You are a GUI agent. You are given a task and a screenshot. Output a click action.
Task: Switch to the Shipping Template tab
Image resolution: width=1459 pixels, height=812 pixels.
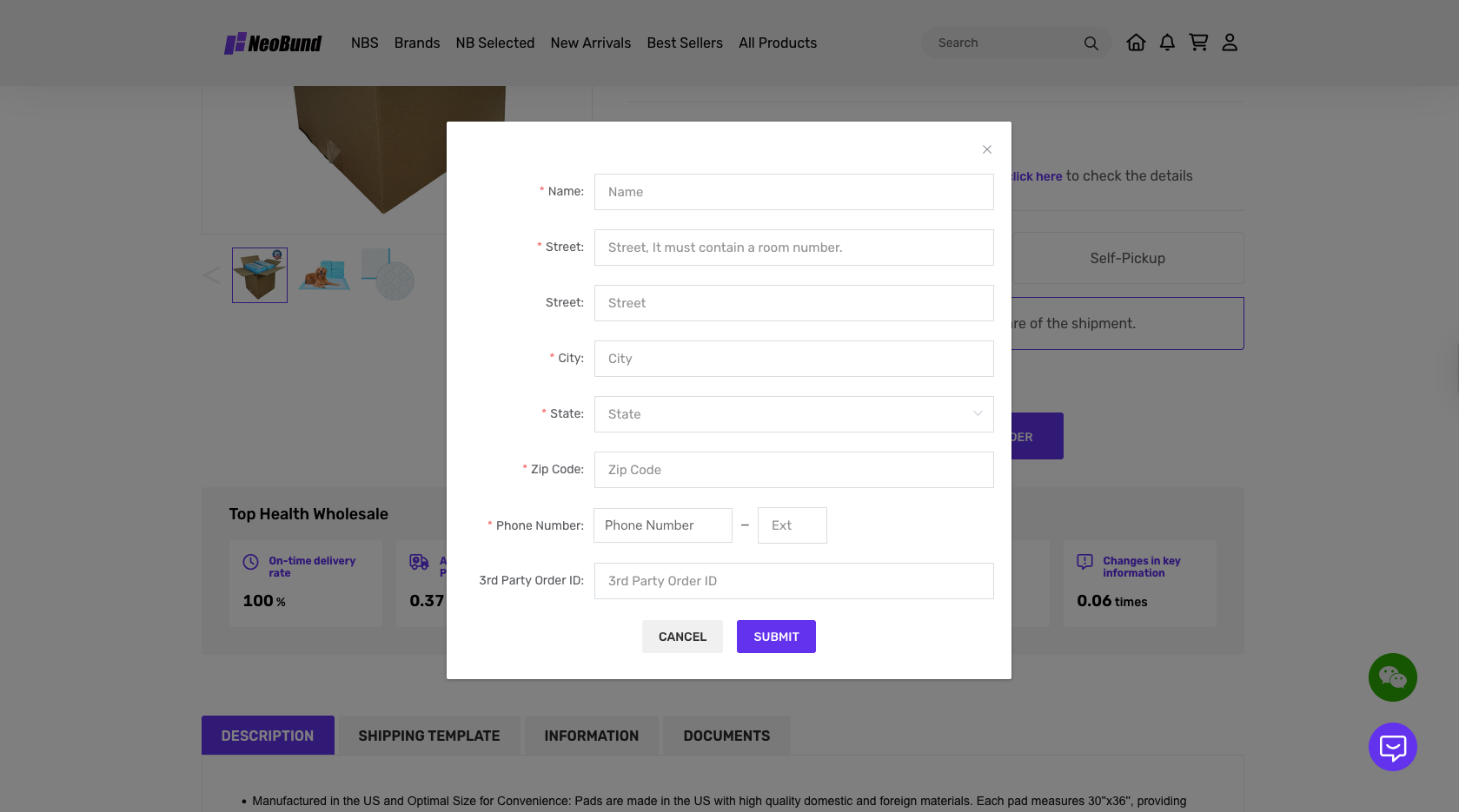(428, 736)
